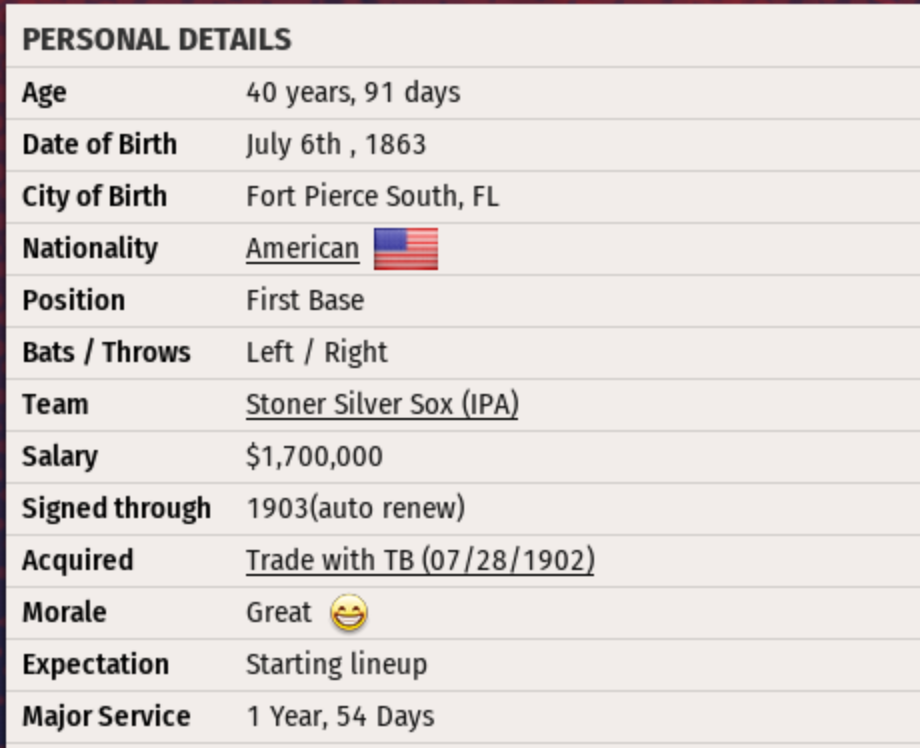
Task: Click the American flag icon
Action: [x=405, y=249]
